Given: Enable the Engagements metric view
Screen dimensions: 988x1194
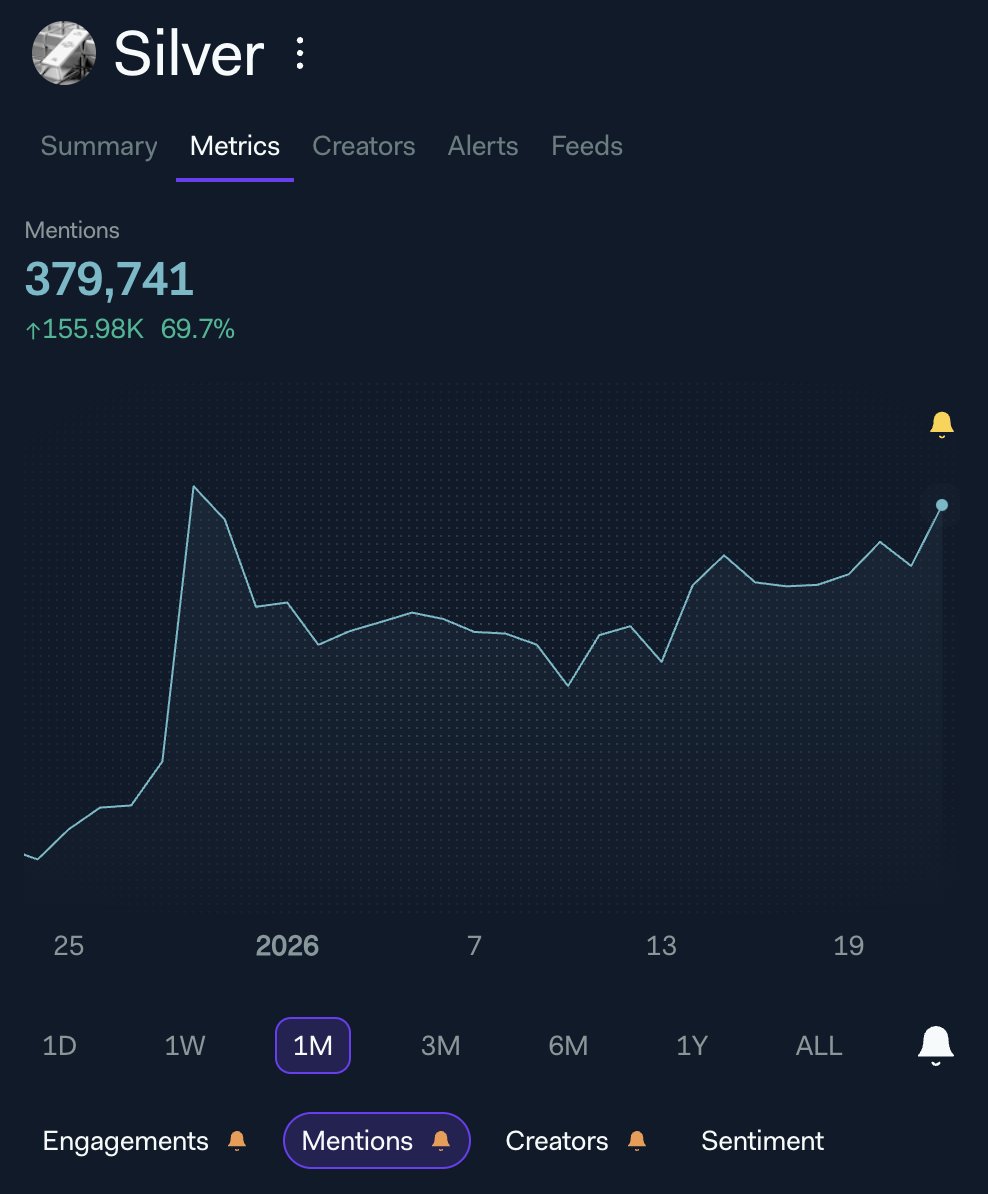Looking at the screenshot, I should [x=124, y=1139].
